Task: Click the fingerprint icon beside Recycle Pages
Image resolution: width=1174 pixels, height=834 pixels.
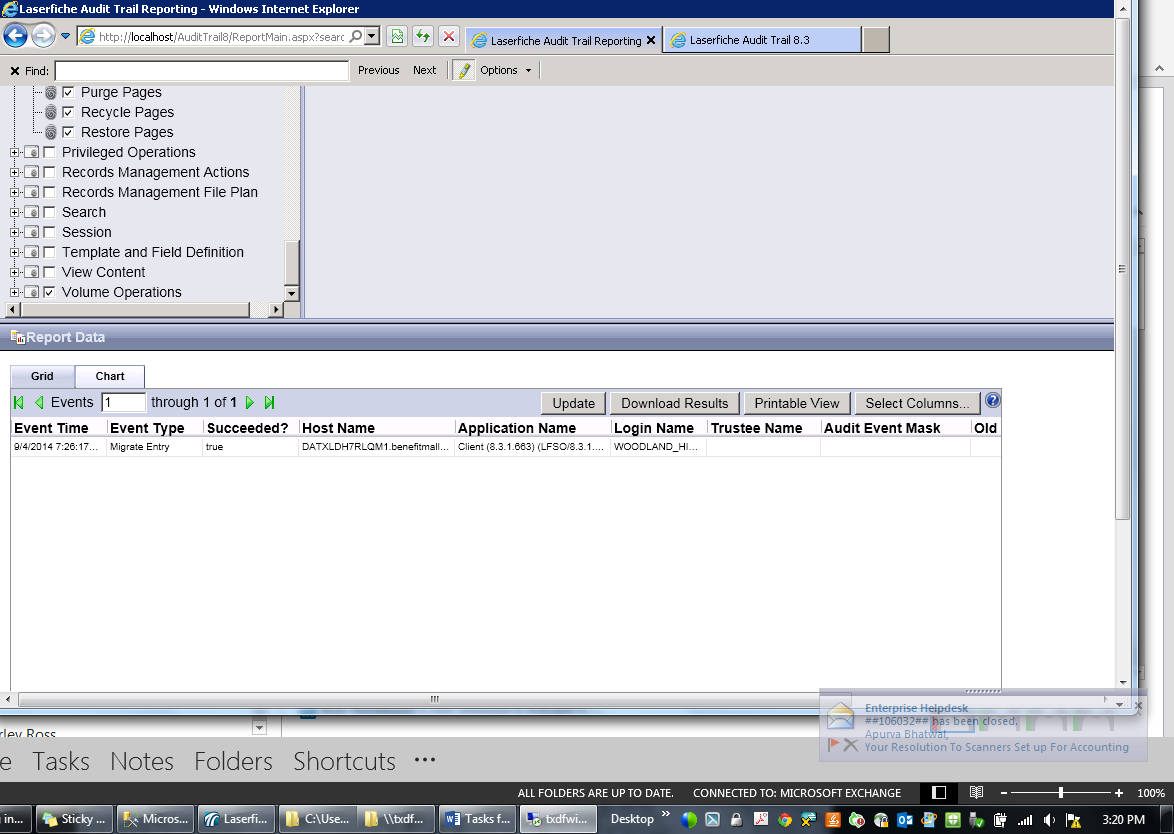Action: [51, 112]
